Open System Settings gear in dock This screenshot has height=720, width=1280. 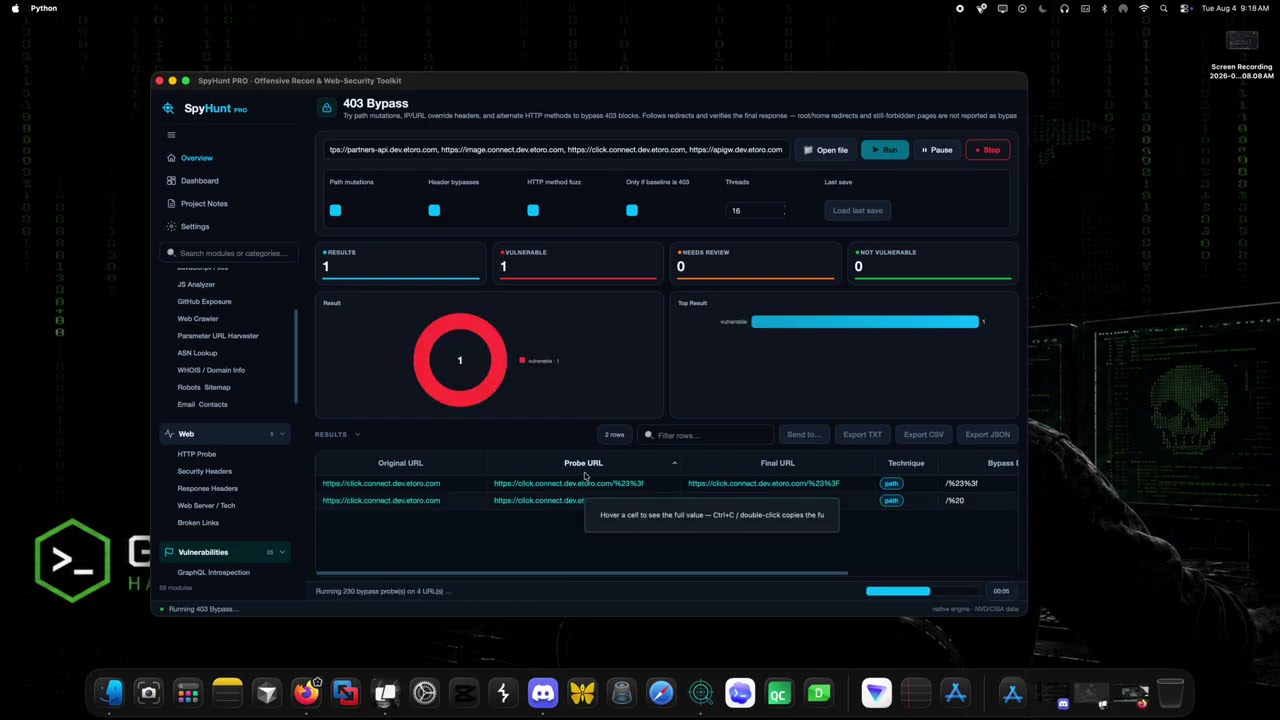pos(425,693)
